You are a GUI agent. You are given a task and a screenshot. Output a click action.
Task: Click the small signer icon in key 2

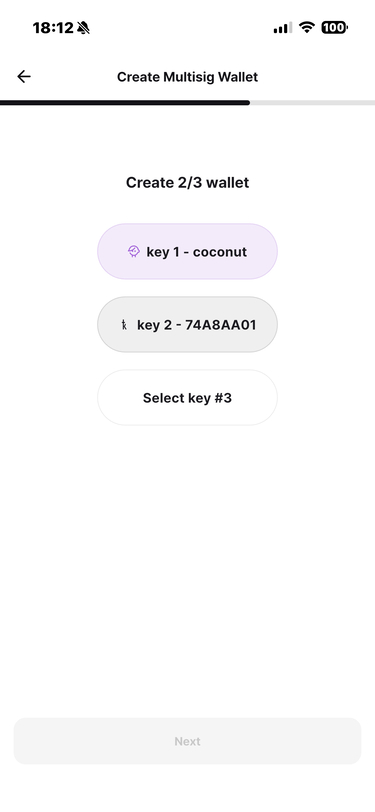point(124,325)
